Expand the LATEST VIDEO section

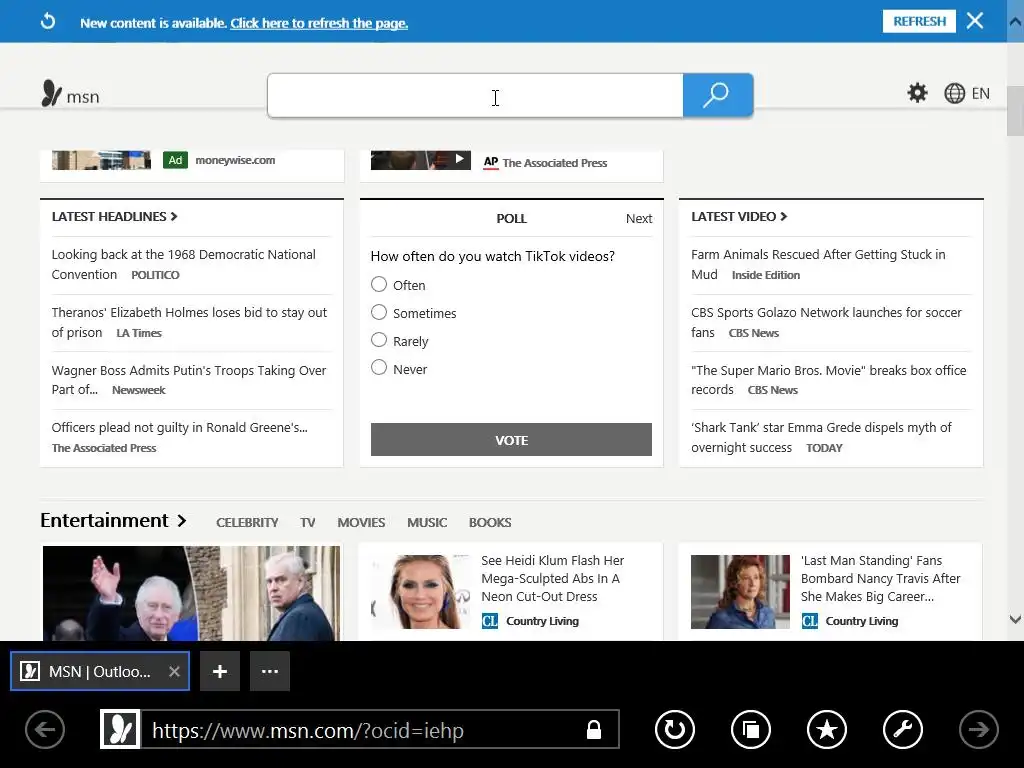click(x=739, y=217)
